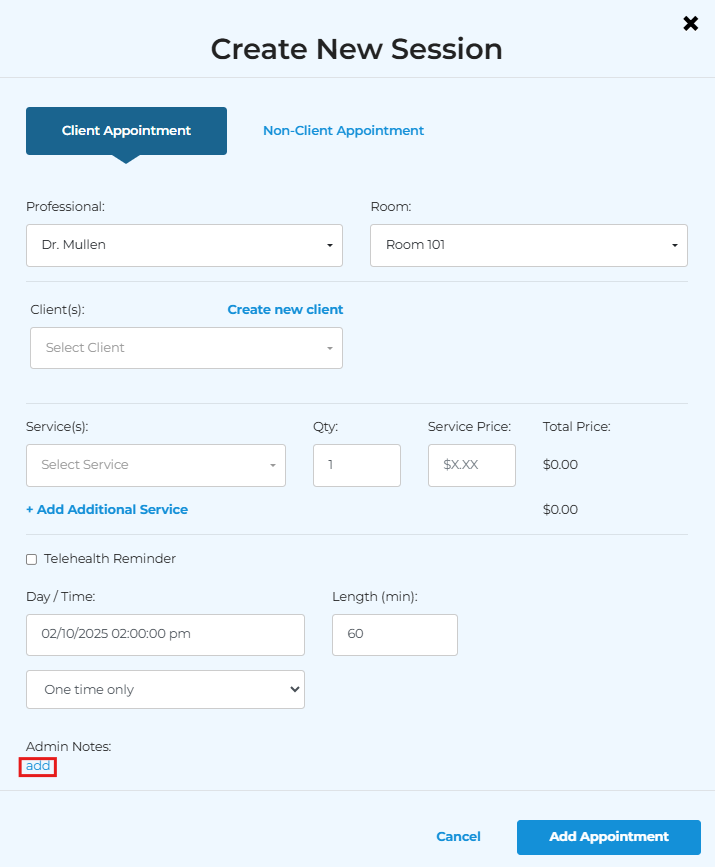The width and height of the screenshot is (715, 867).
Task: Open the Room dropdown showing Room 101
Action: (x=529, y=245)
